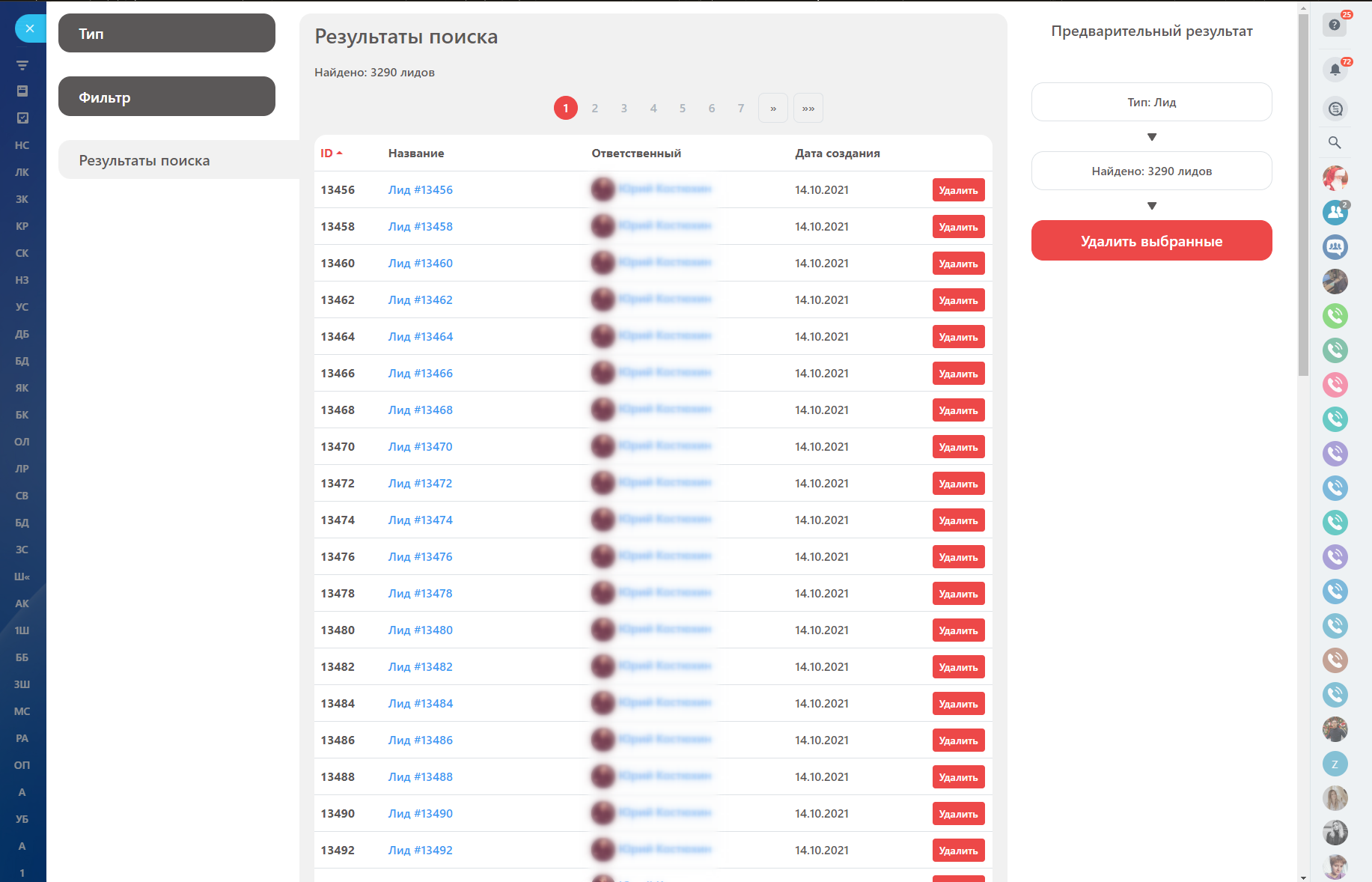Delete lead 13456 with its Удалить button
This screenshot has height=882, width=1372.
958,190
